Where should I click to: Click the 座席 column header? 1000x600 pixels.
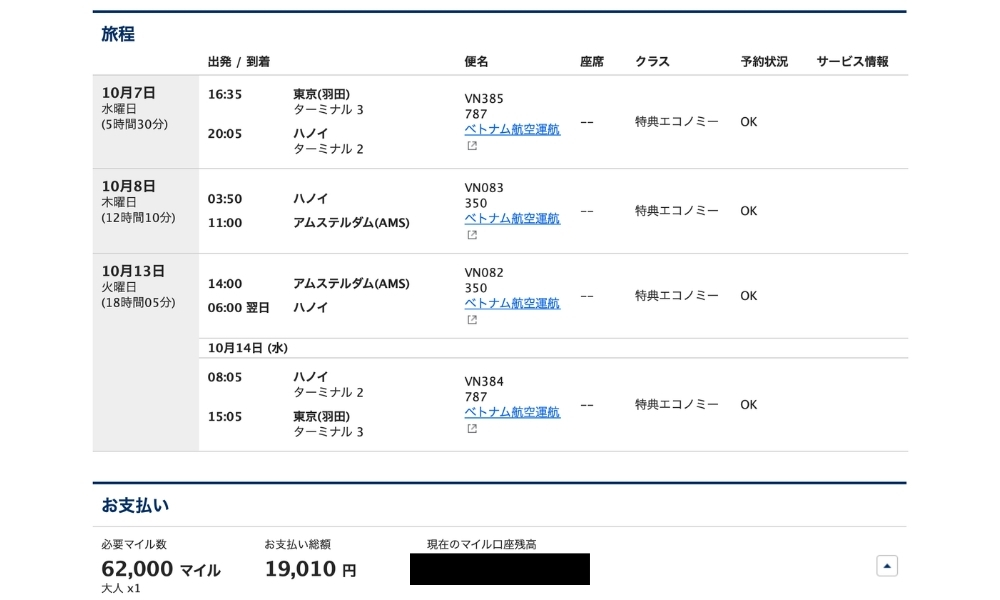click(x=592, y=61)
